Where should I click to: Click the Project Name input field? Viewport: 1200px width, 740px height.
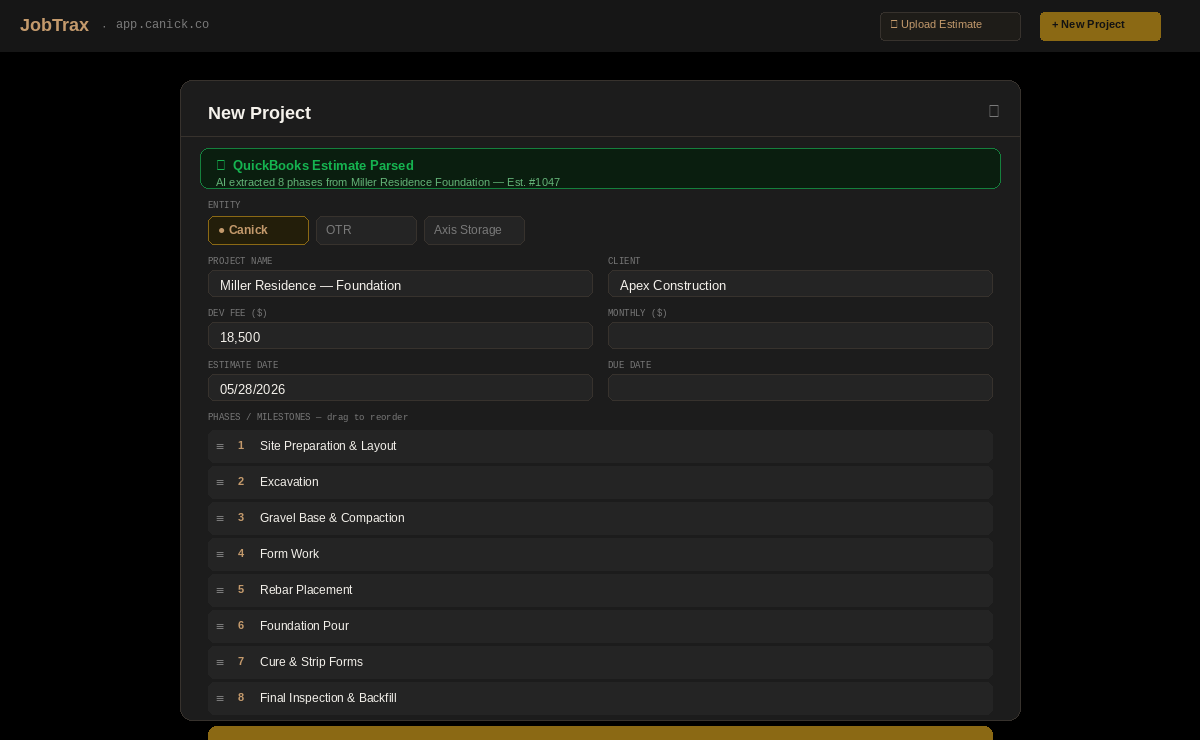pos(400,284)
